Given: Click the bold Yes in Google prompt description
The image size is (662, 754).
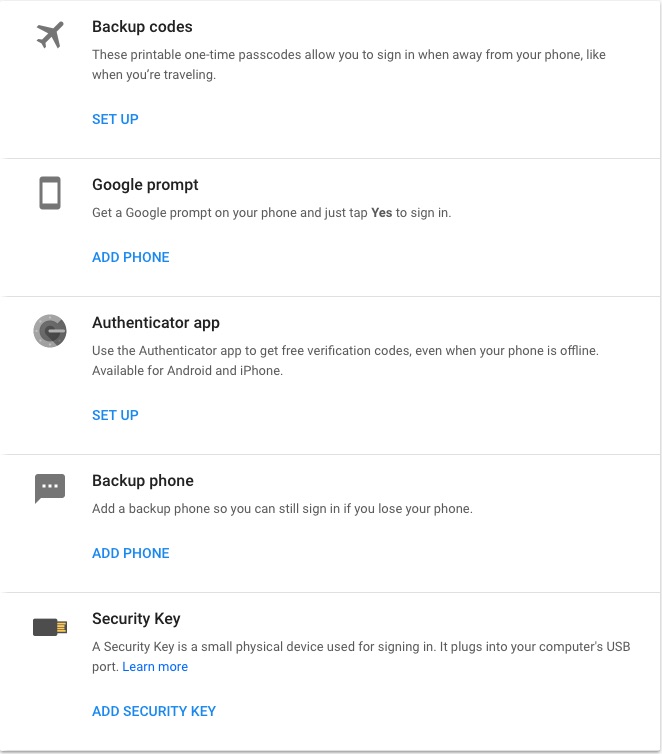Looking at the screenshot, I should (x=382, y=213).
